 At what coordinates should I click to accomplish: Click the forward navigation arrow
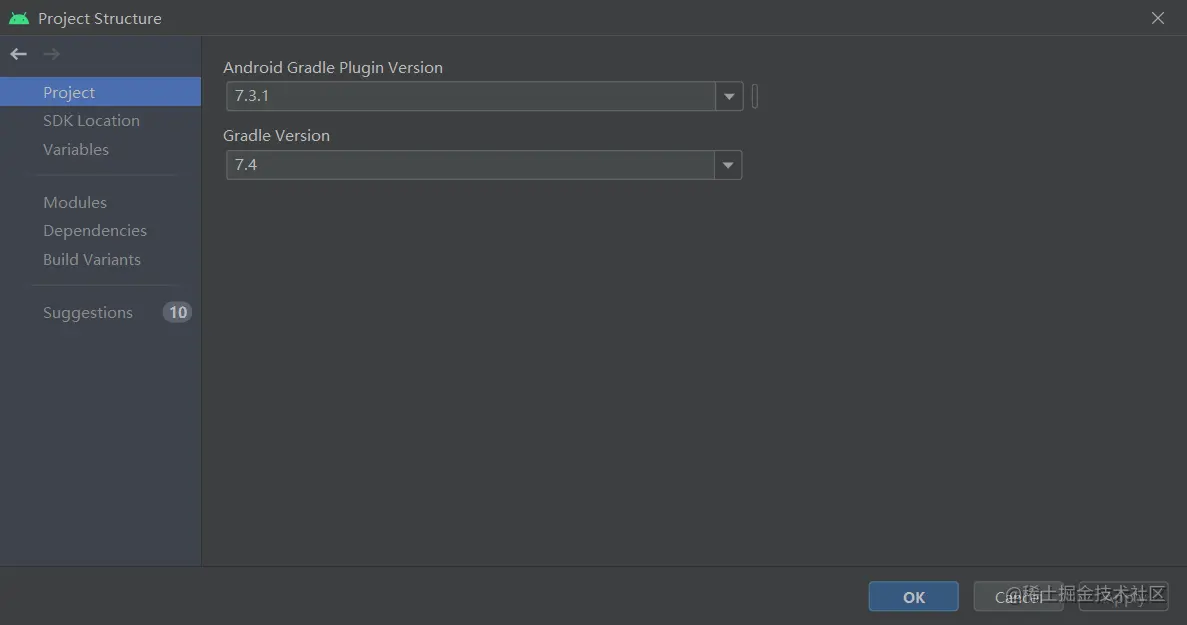(x=49, y=53)
